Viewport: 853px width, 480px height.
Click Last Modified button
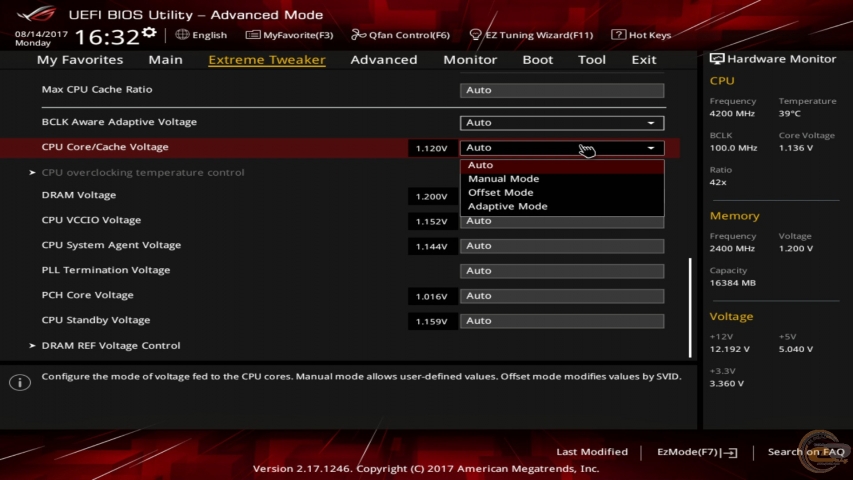coord(592,452)
